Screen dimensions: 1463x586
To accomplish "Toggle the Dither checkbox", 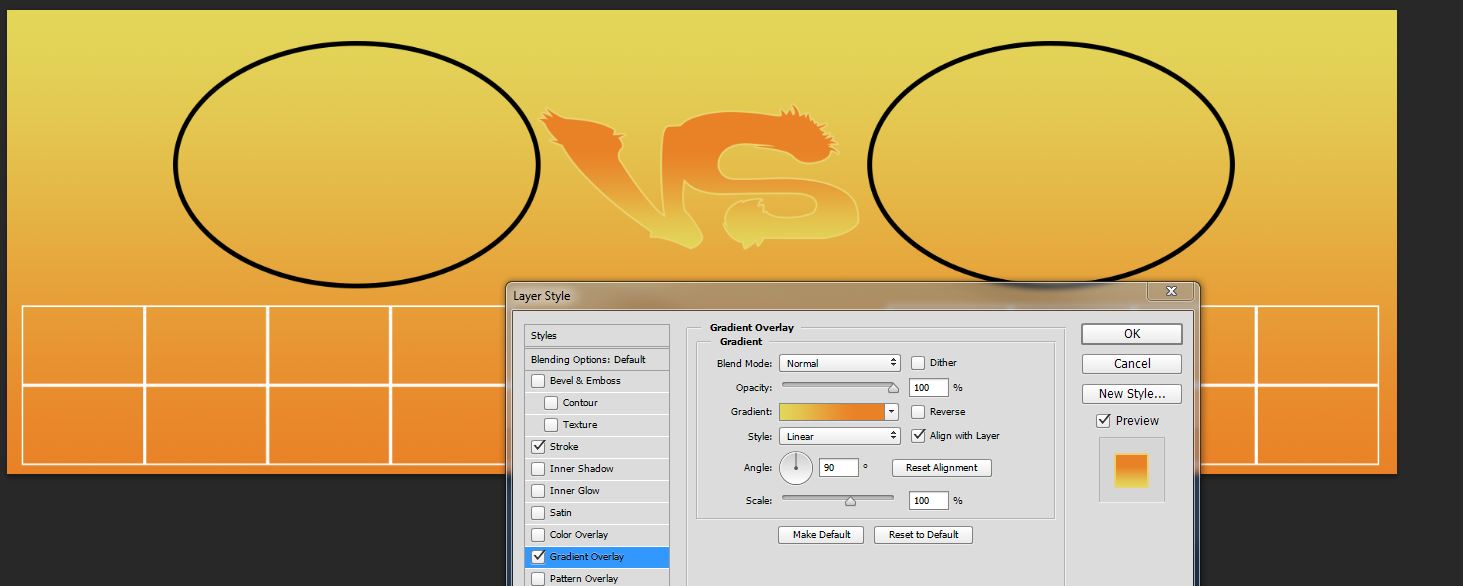I will 918,363.
